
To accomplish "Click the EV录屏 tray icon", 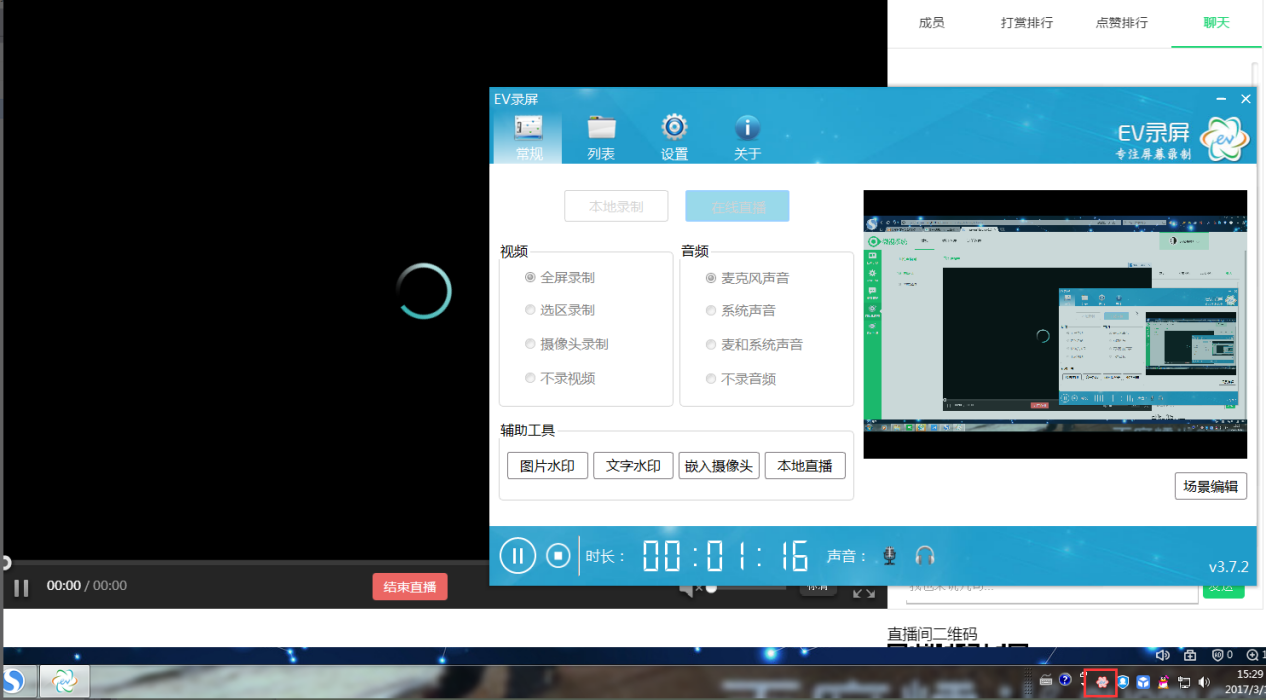I will coord(1101,682).
